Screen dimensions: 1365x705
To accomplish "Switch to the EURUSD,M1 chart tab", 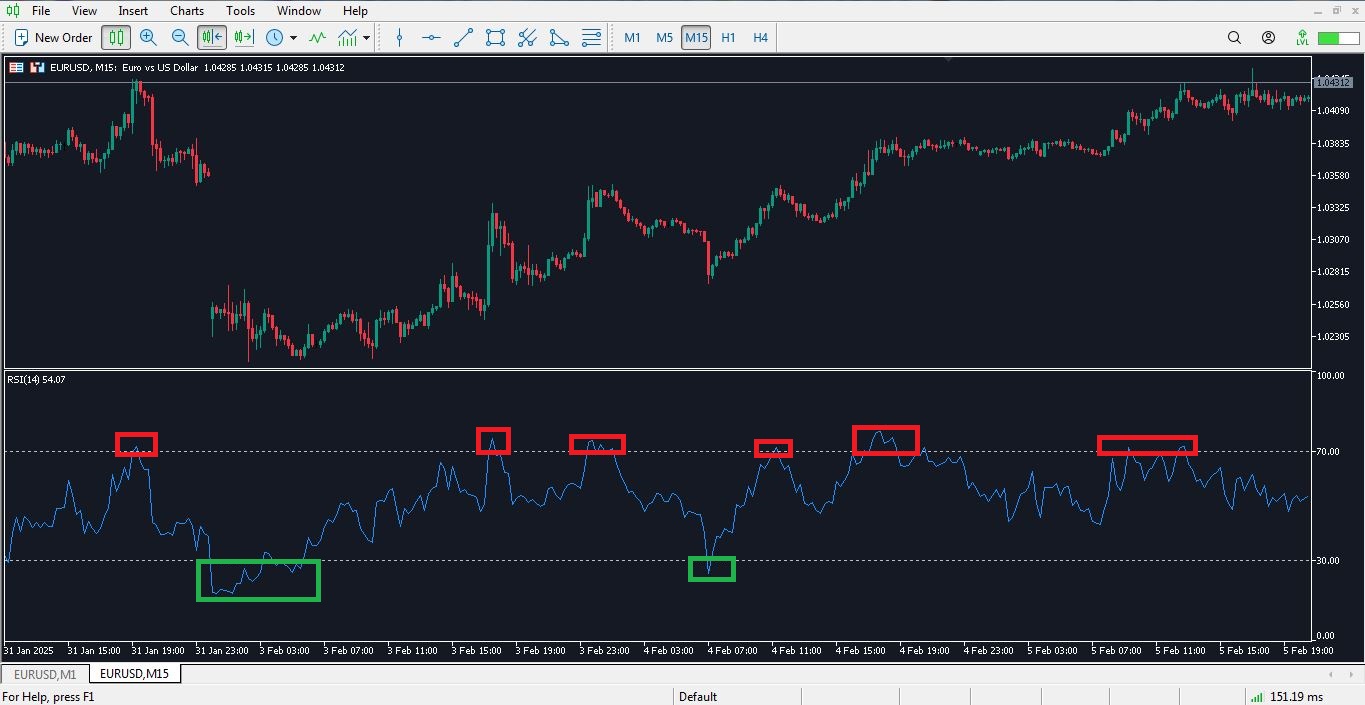I will 45,674.
